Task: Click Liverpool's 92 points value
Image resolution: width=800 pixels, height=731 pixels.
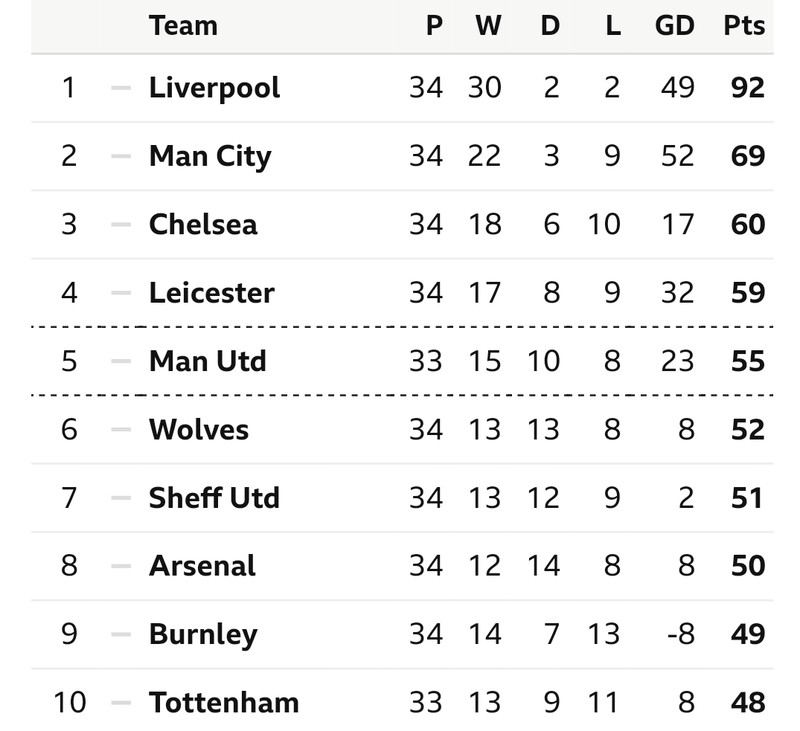Action: [x=748, y=88]
